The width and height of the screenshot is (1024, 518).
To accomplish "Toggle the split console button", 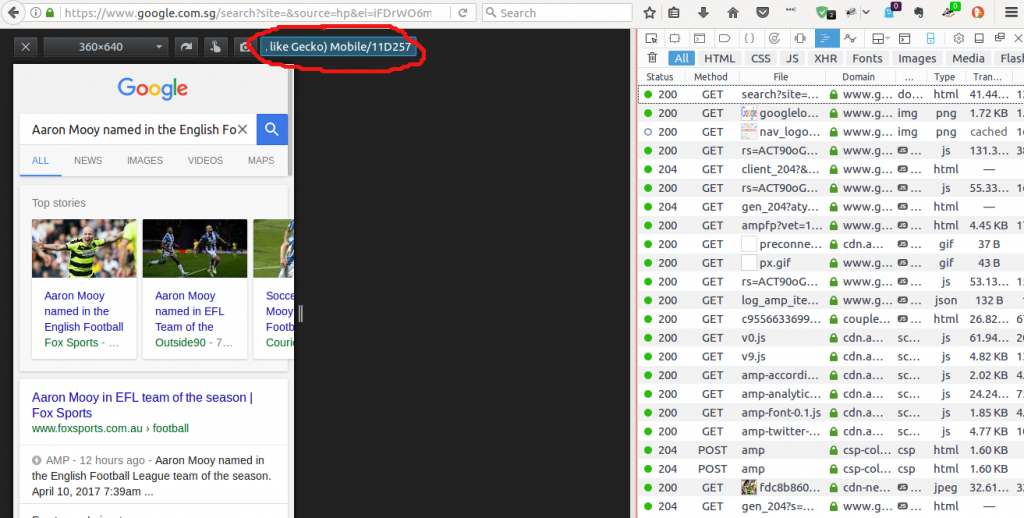I will click(x=904, y=39).
